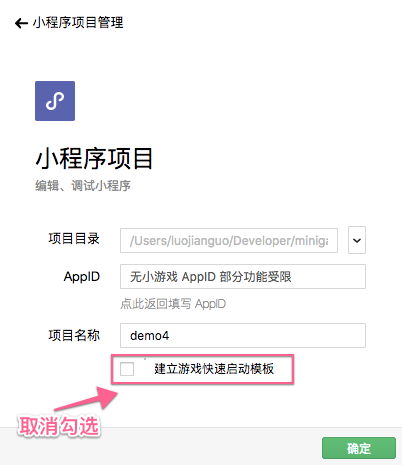Image resolution: width=402 pixels, height=465 pixels.
Task: Click the 项目名称 field label
Action: coord(74,335)
